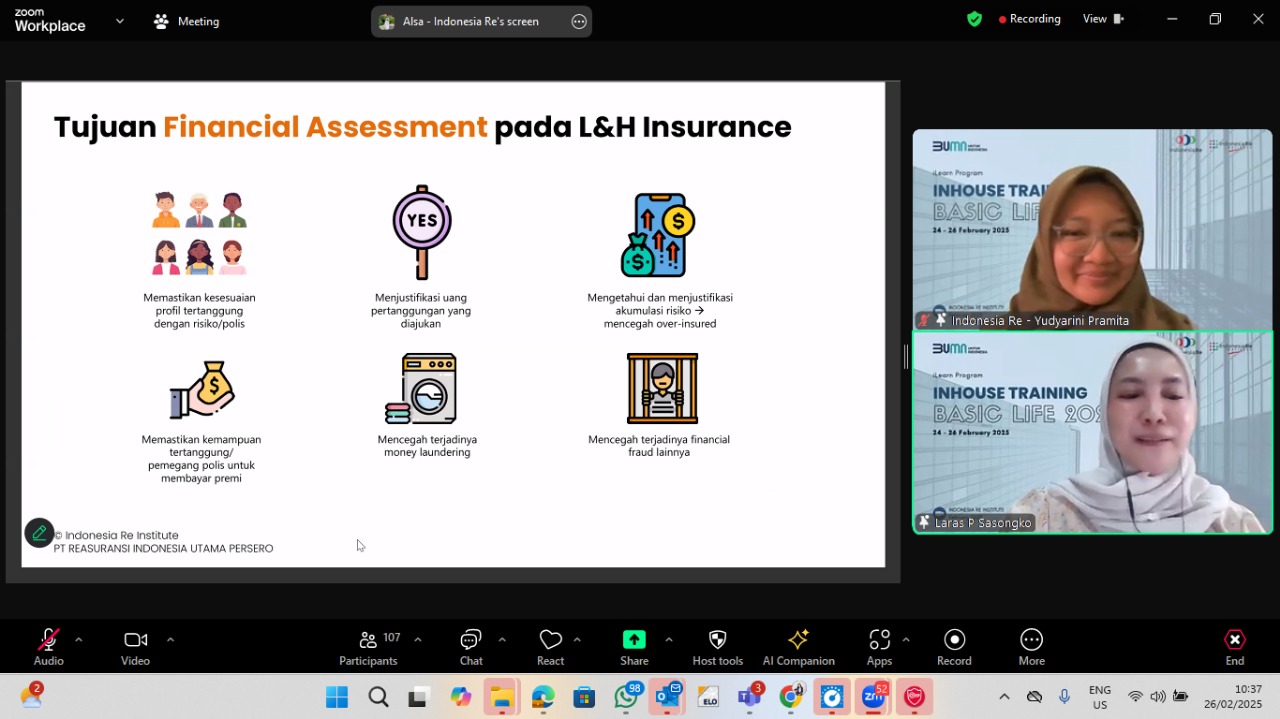Expand the video options chevron
The width and height of the screenshot is (1280, 719).
coord(170,639)
